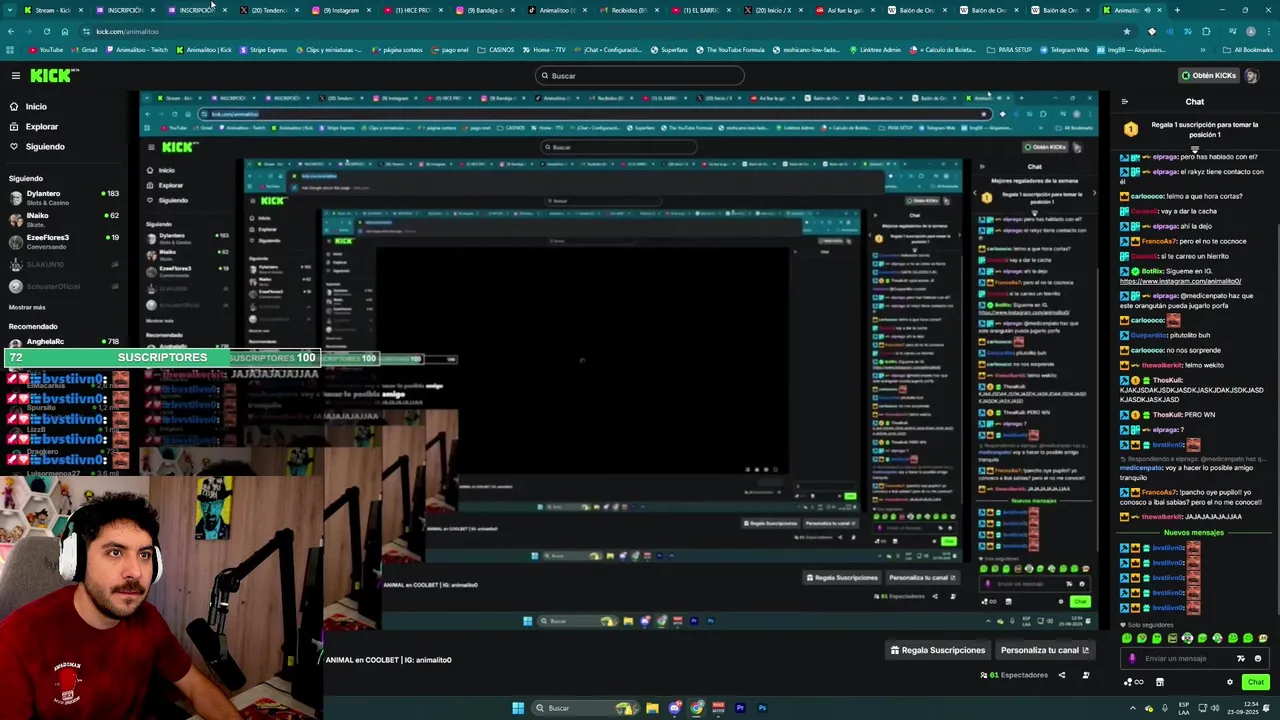
Task: Switch to the (20) Tendencias X tab
Action: pos(268,10)
